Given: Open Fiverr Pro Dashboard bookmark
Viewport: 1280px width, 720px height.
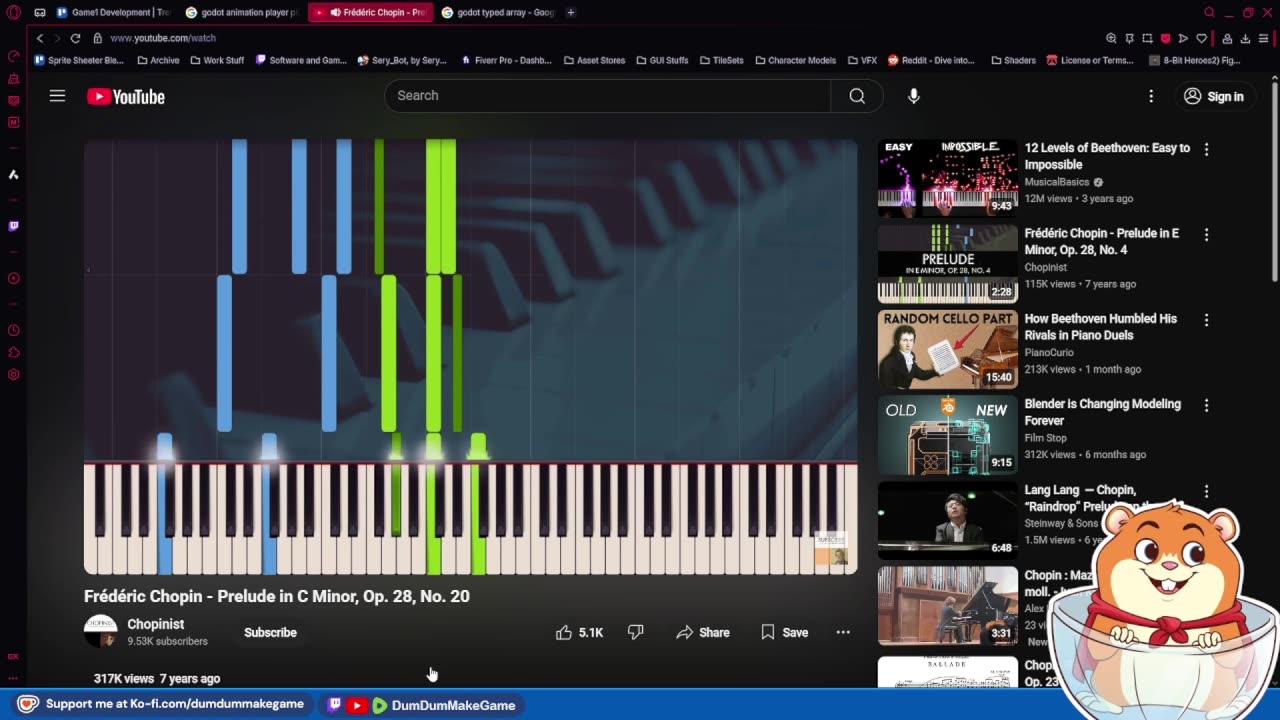Looking at the screenshot, I should (506, 60).
